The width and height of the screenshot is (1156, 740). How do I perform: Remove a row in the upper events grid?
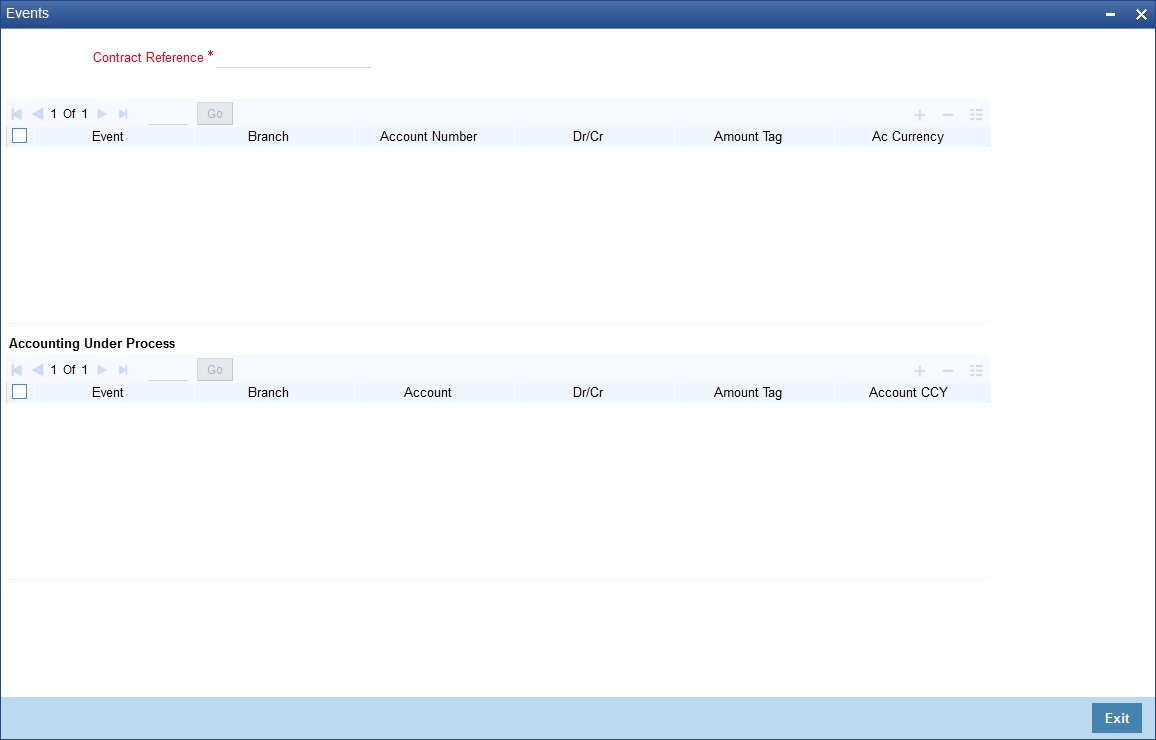tap(948, 115)
